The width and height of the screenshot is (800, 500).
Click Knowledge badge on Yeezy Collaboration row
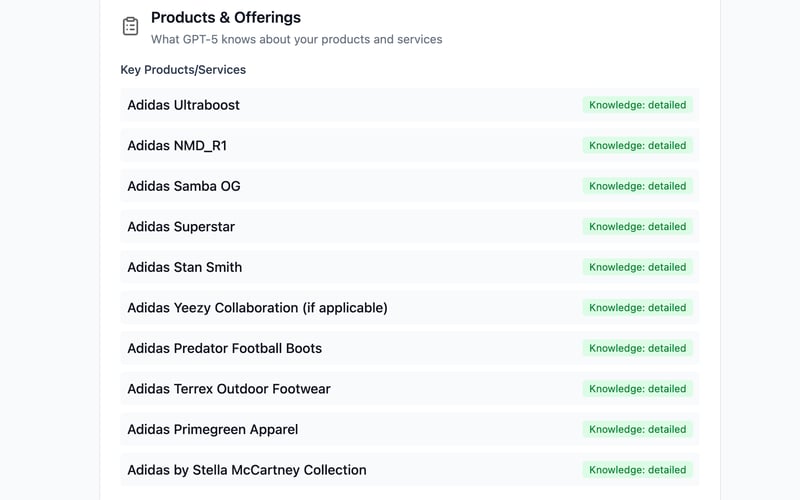tap(638, 308)
